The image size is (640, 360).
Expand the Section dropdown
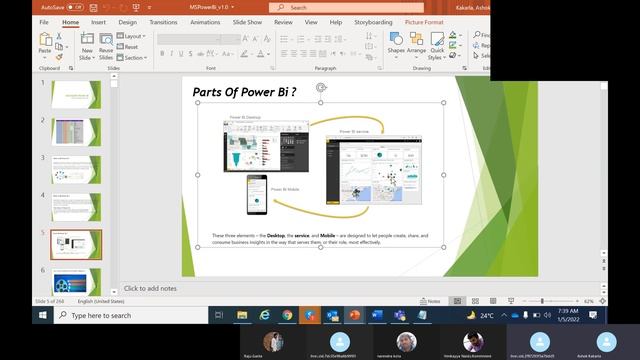click(132, 58)
